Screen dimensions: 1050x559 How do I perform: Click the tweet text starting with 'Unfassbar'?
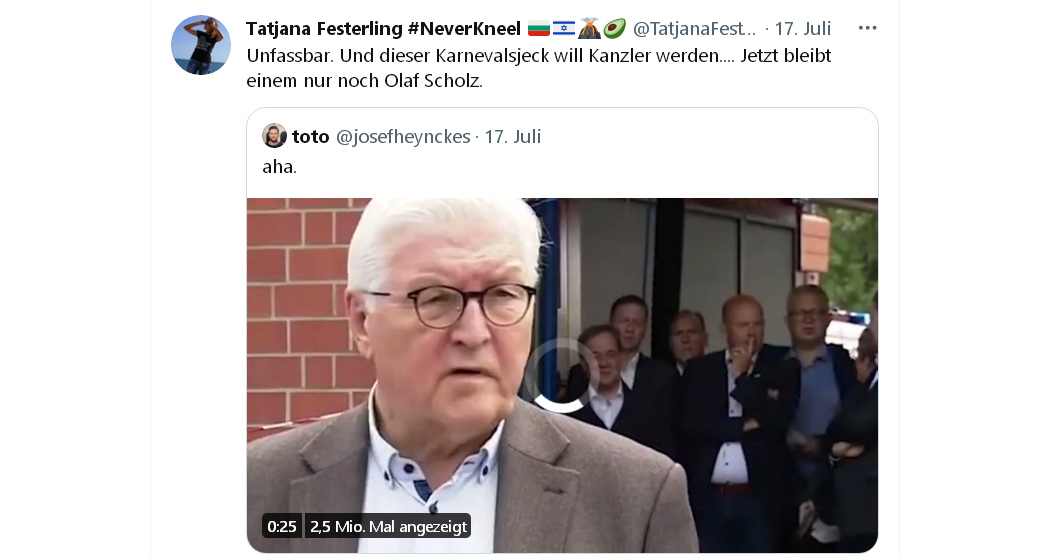pyautogui.click(x=538, y=68)
